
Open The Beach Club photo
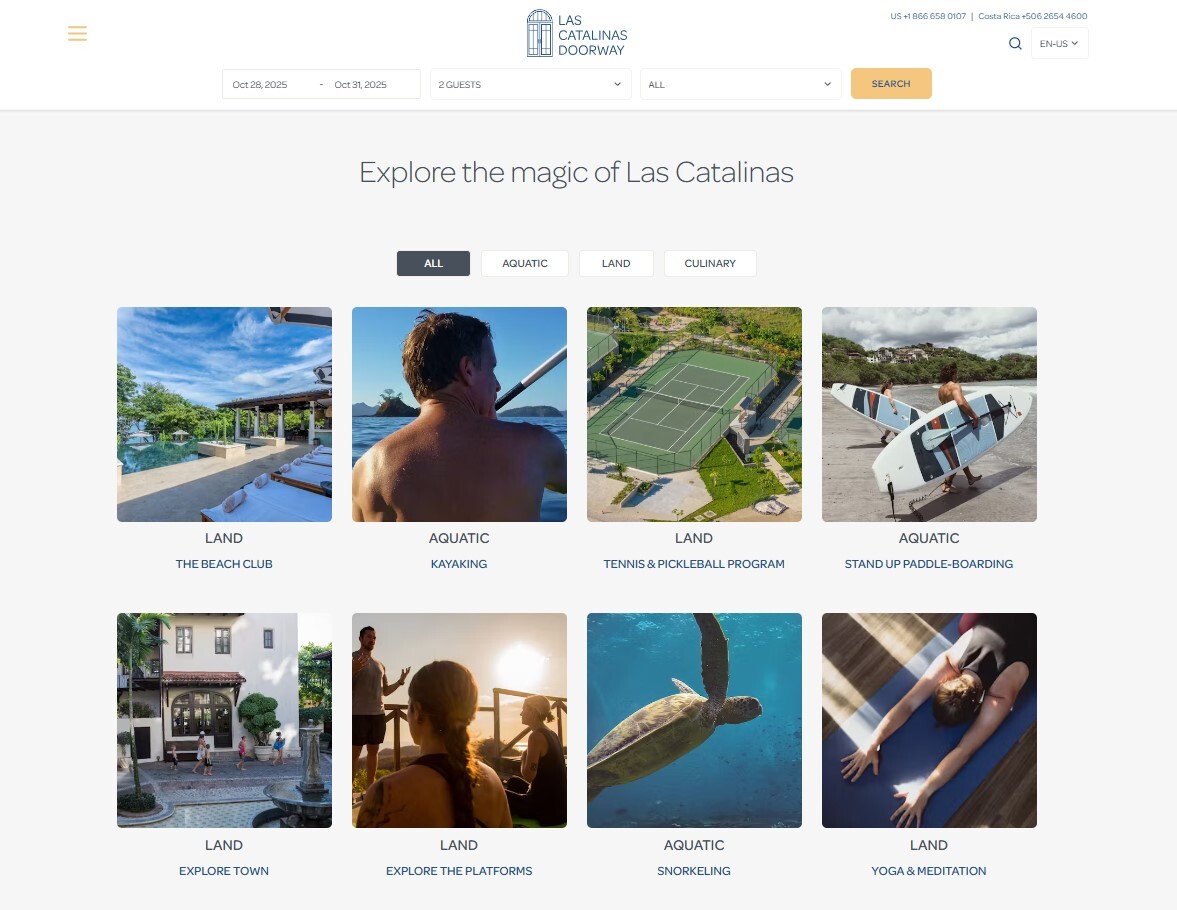[x=224, y=414]
